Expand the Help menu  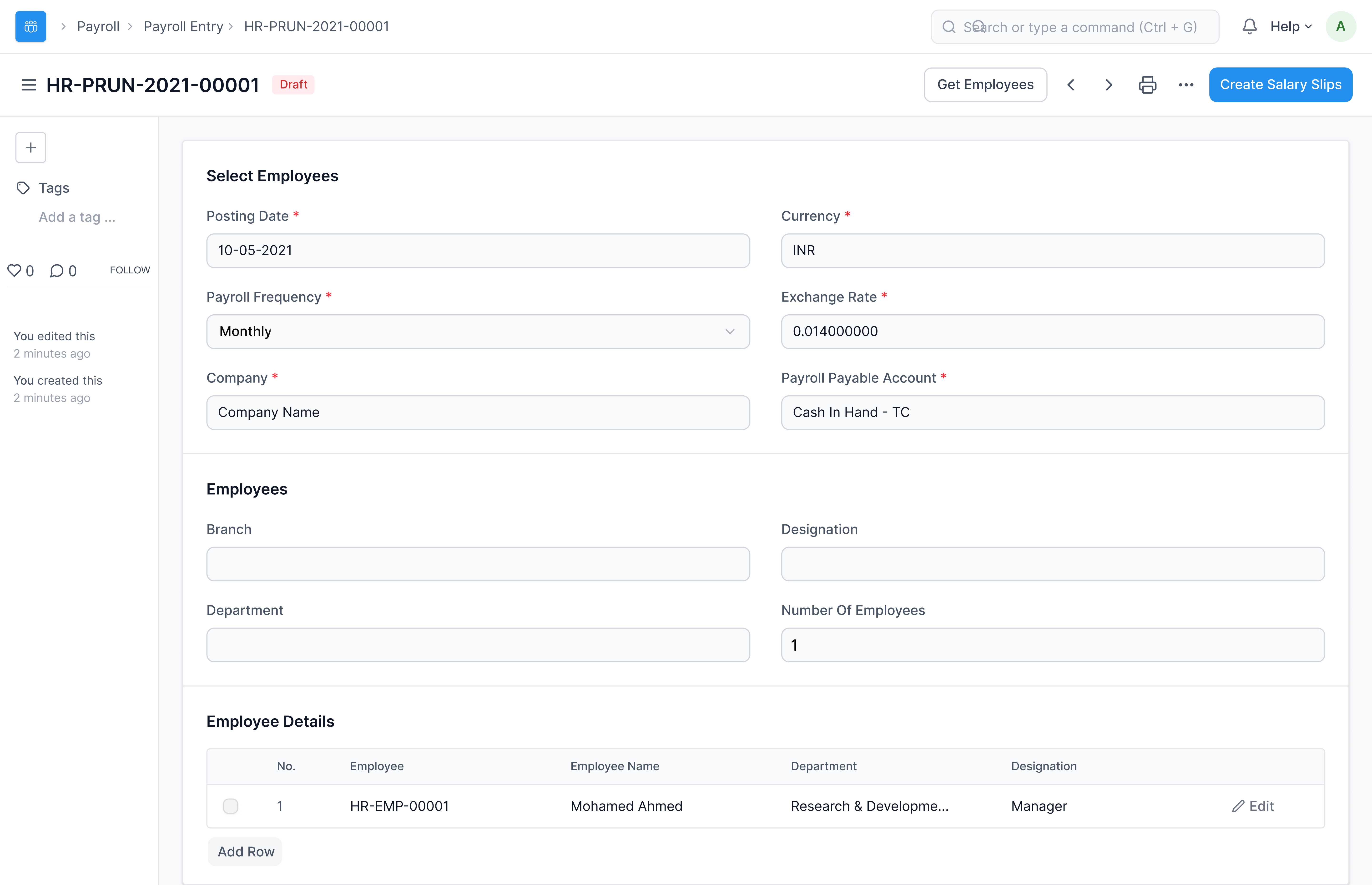click(x=1289, y=26)
